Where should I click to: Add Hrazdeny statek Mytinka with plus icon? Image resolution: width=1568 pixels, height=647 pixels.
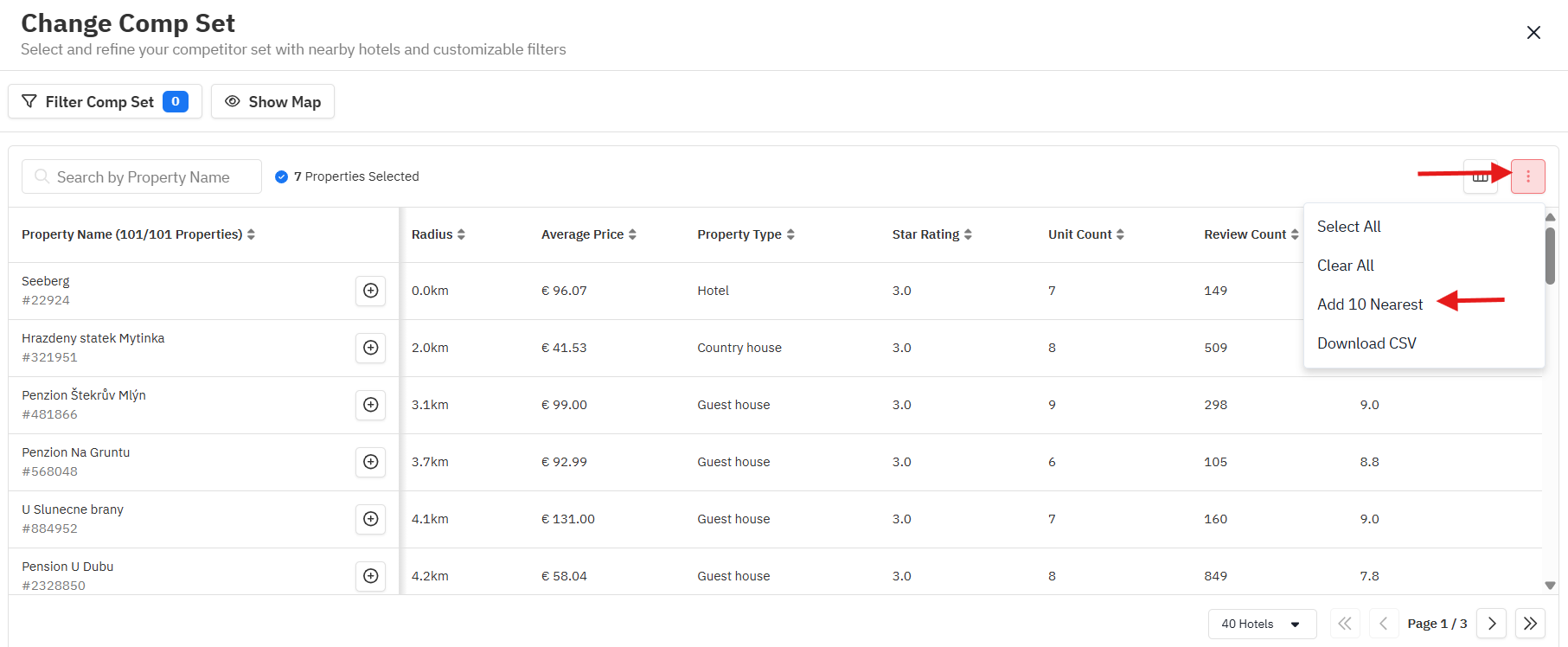pos(370,348)
